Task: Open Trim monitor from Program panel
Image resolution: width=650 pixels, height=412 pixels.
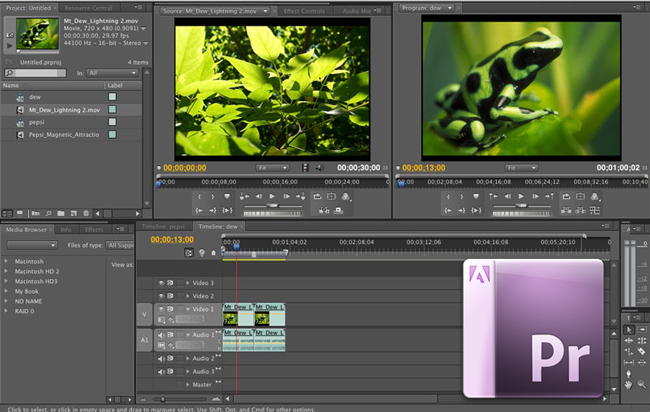Action: (x=595, y=211)
